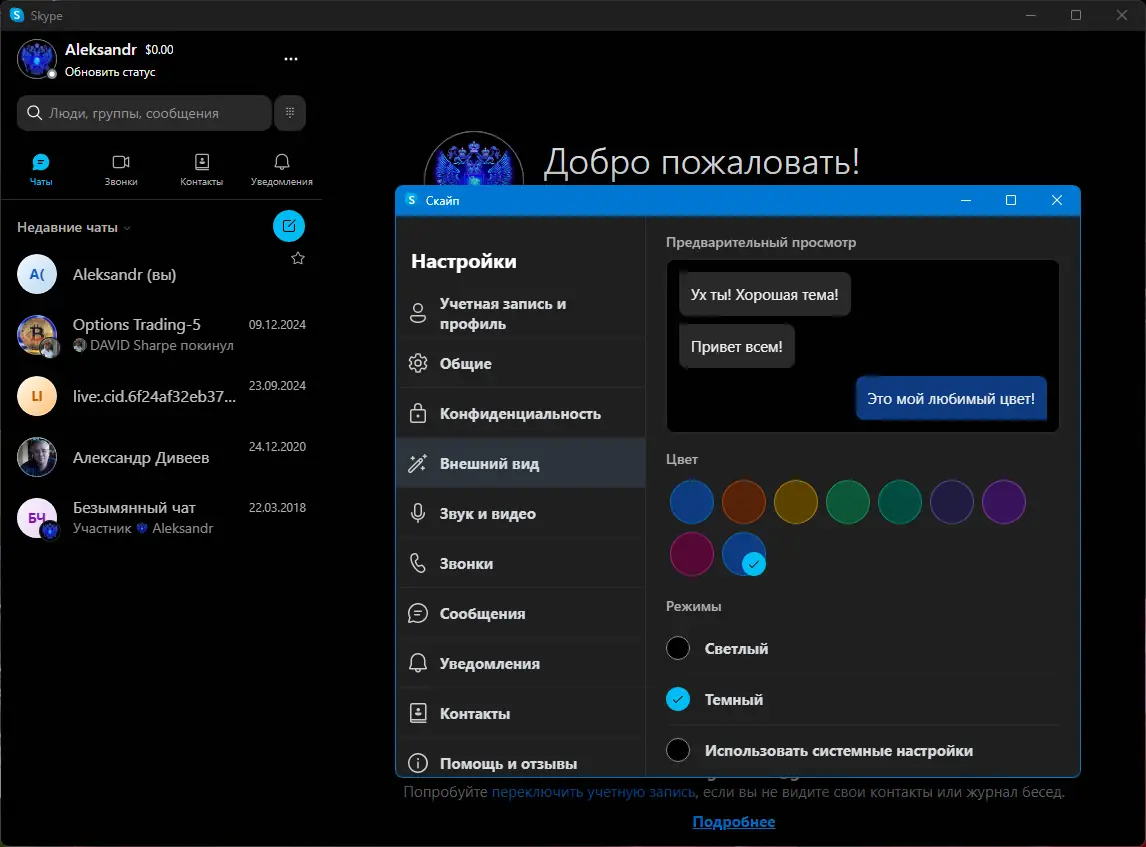Viewport: 1146px width, 847px height.
Task: Expand the Недавние чаты dropdown
Action: [x=74, y=227]
